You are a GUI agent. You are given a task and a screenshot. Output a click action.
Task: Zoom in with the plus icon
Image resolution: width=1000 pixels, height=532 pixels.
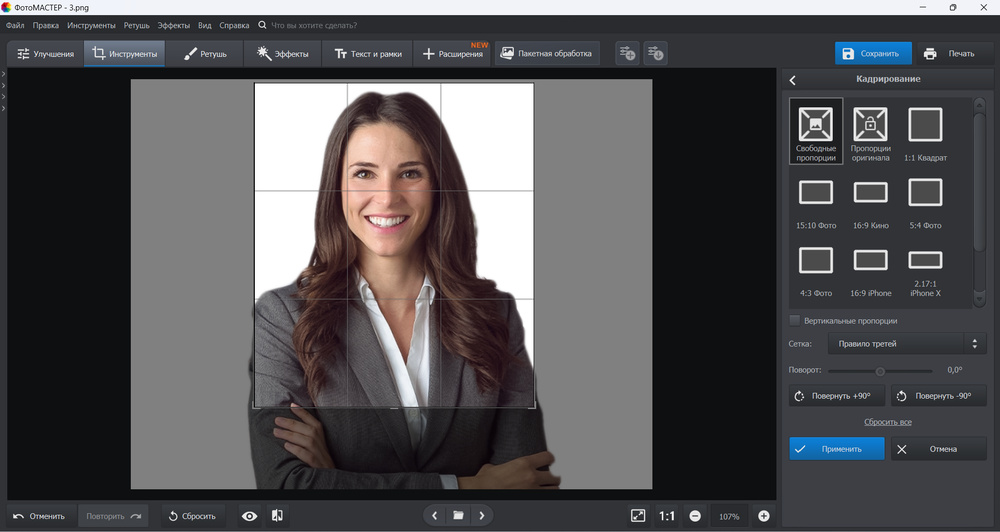[x=764, y=516]
